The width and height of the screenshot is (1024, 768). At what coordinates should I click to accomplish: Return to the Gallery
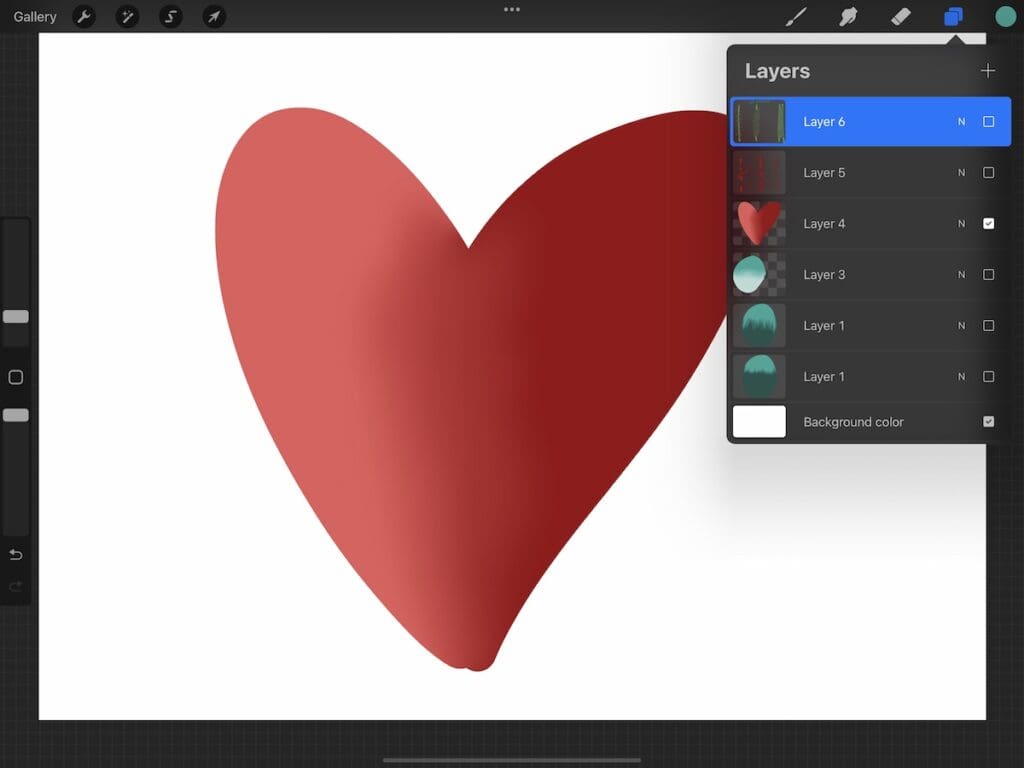click(34, 16)
